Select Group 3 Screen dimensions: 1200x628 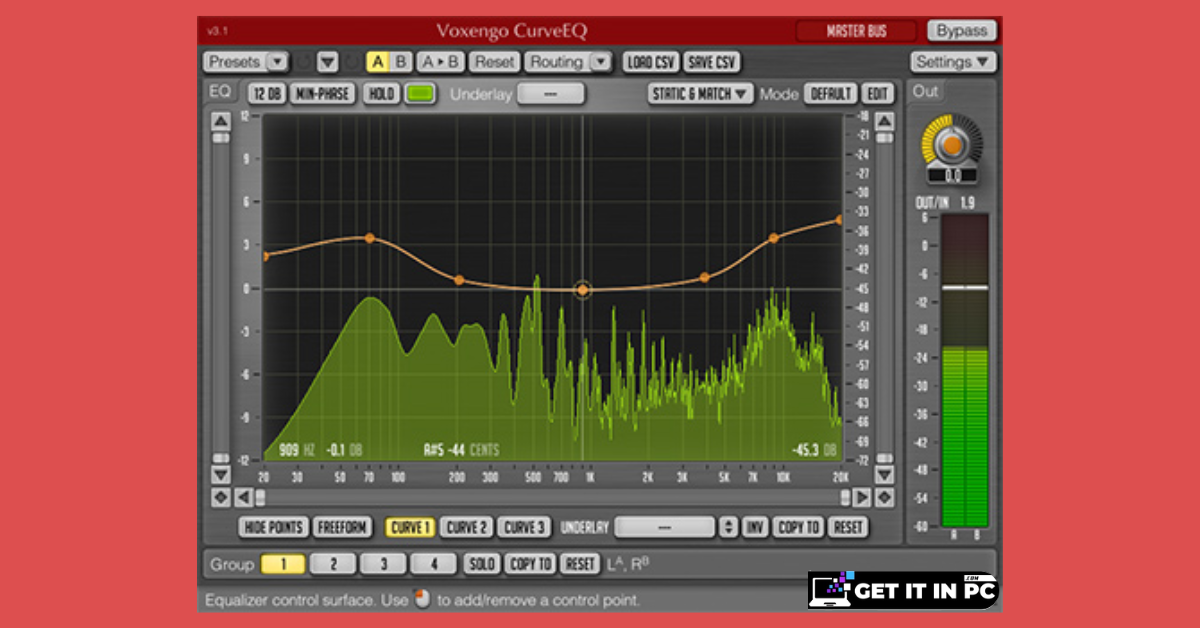[x=383, y=564]
